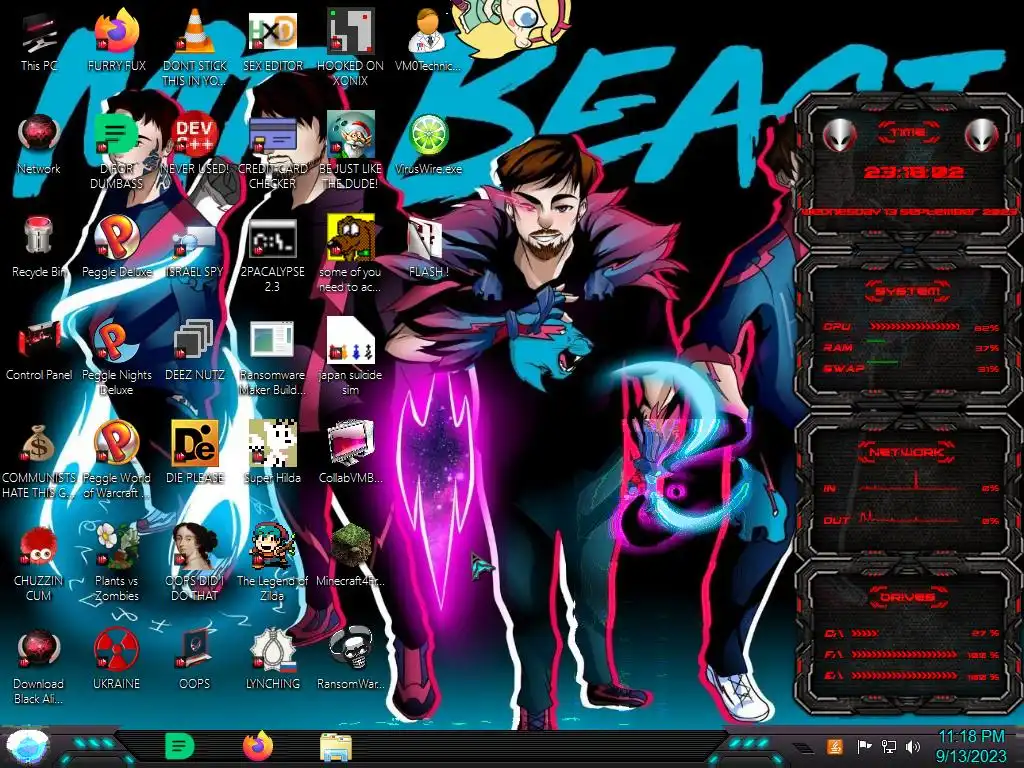This screenshot has width=1024, height=768.
Task: Click the NETWORK header on the widget
Action: click(x=908, y=452)
